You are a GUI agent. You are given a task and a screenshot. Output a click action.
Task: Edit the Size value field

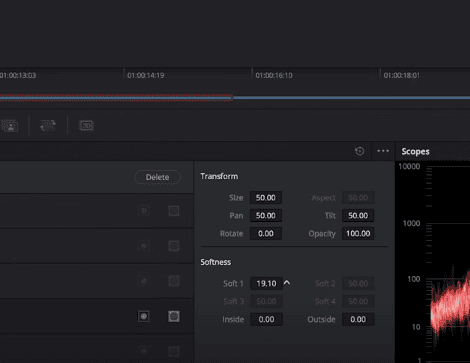click(266, 198)
